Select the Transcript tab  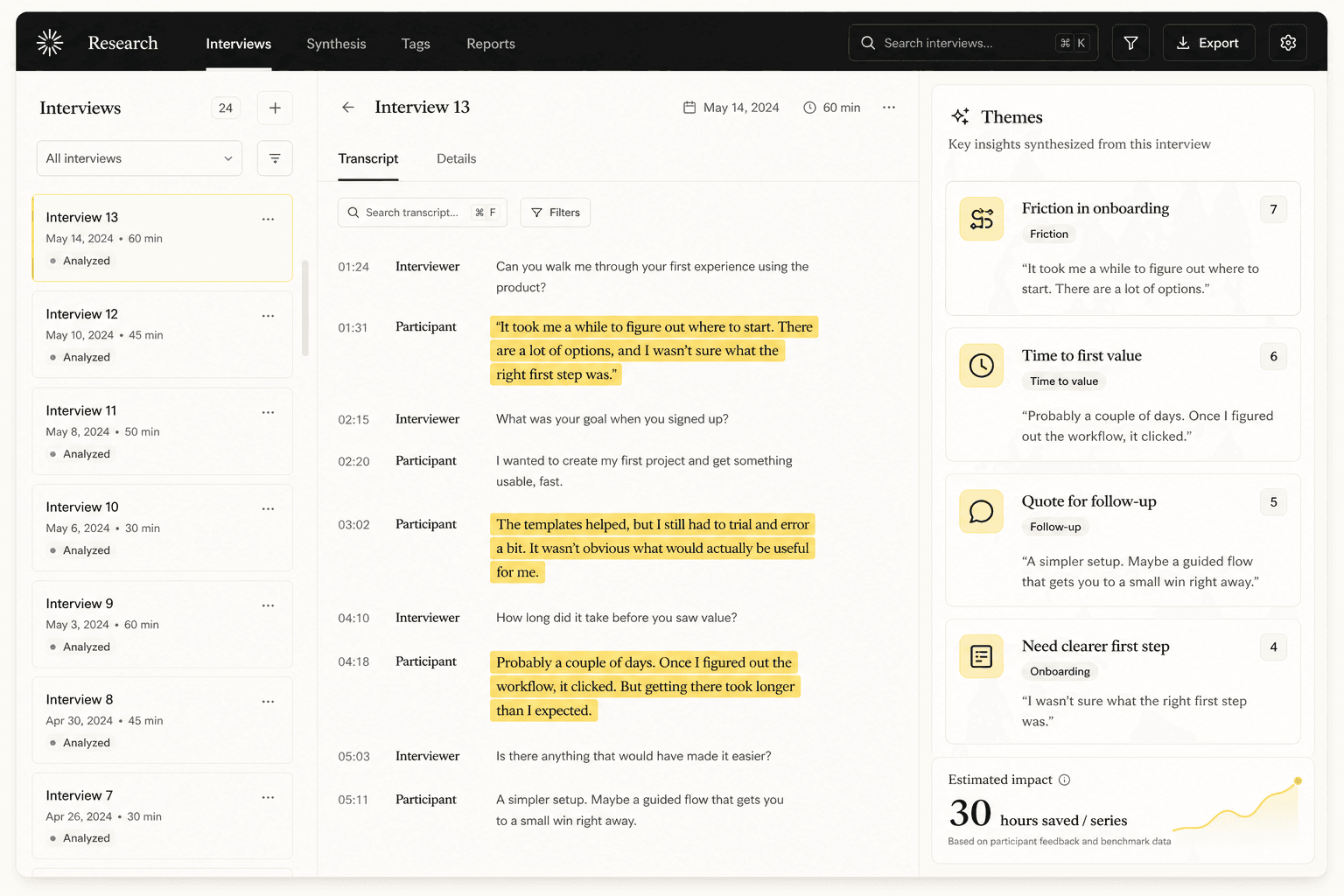click(x=368, y=158)
